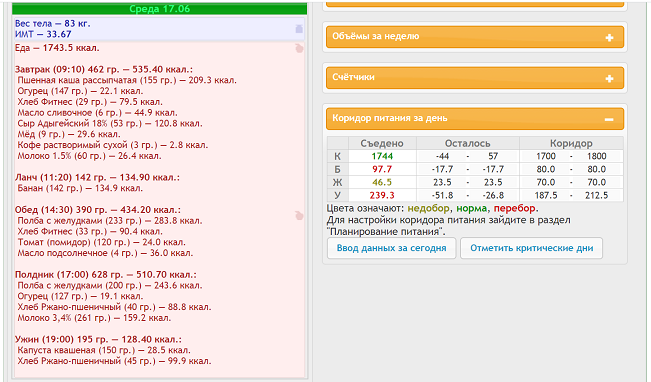651x382 pixels.
Task: Select the Ужин (19:00) meal heading
Action: (x=98, y=339)
